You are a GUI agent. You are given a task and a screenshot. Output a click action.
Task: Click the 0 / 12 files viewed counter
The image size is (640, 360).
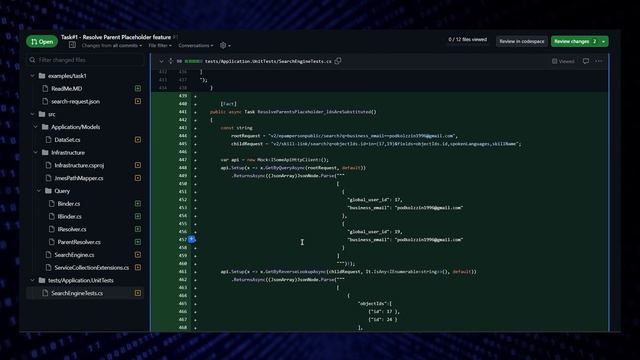click(468, 40)
